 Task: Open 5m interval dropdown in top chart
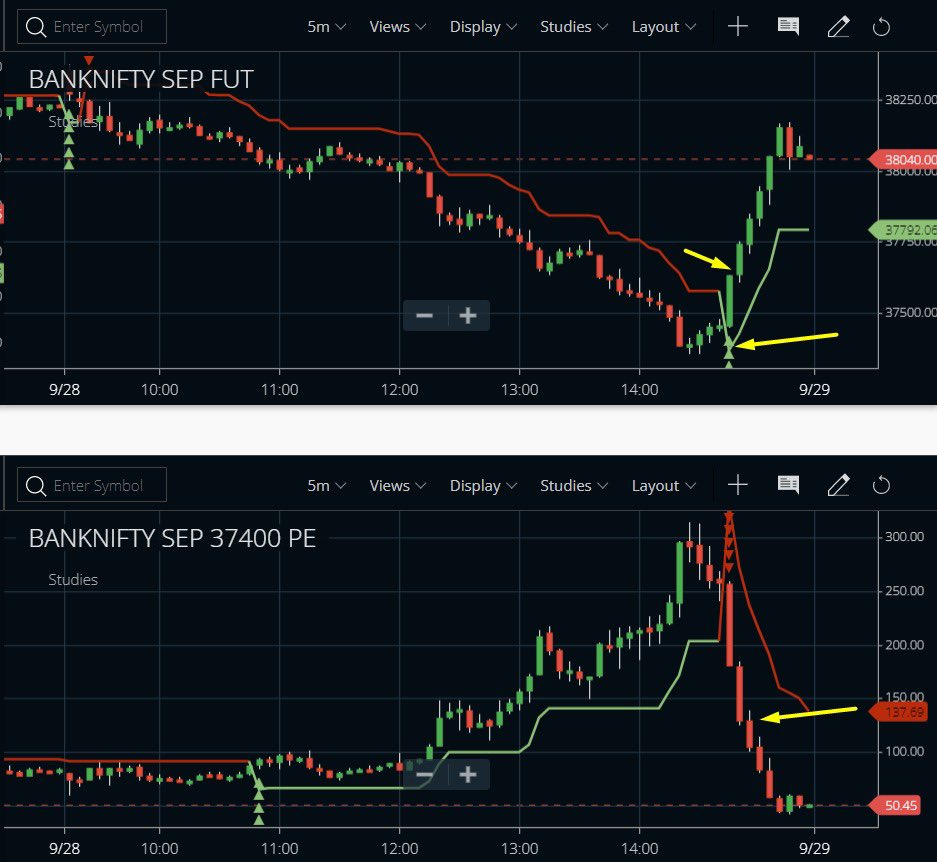tap(326, 27)
